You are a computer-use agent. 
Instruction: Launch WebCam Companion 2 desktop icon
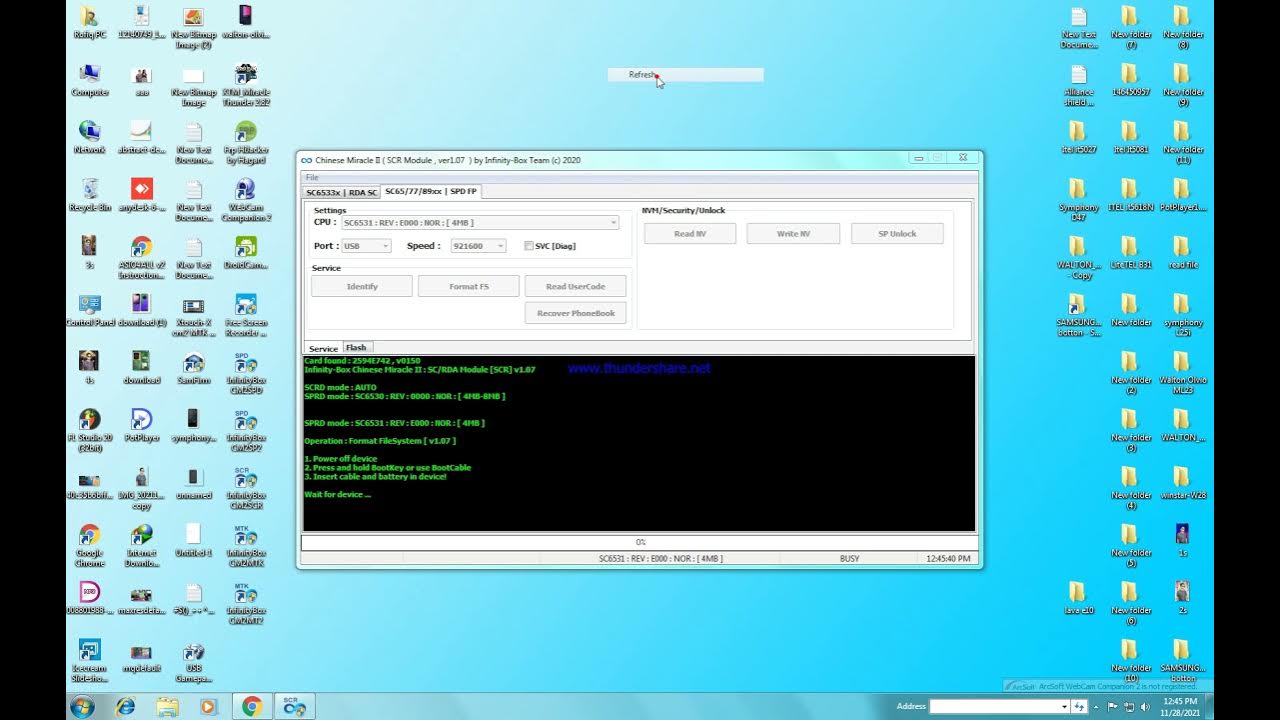[x=246, y=199]
